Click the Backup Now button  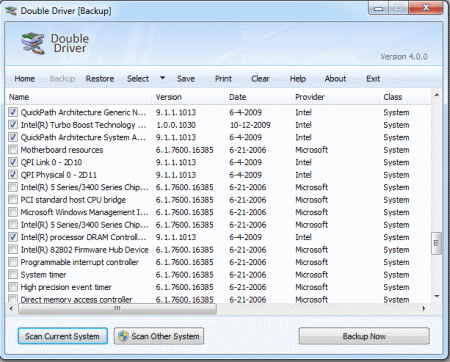(x=364, y=336)
